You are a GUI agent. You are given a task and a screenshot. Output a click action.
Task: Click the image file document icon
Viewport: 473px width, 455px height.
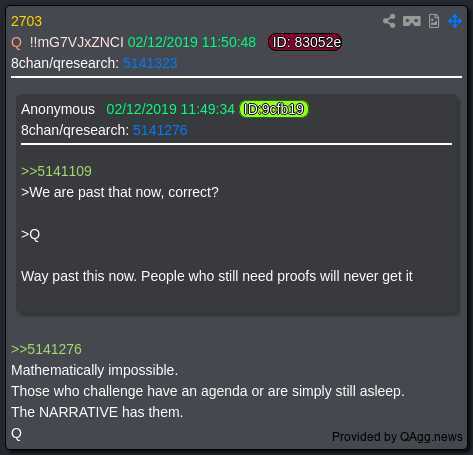[x=434, y=21]
